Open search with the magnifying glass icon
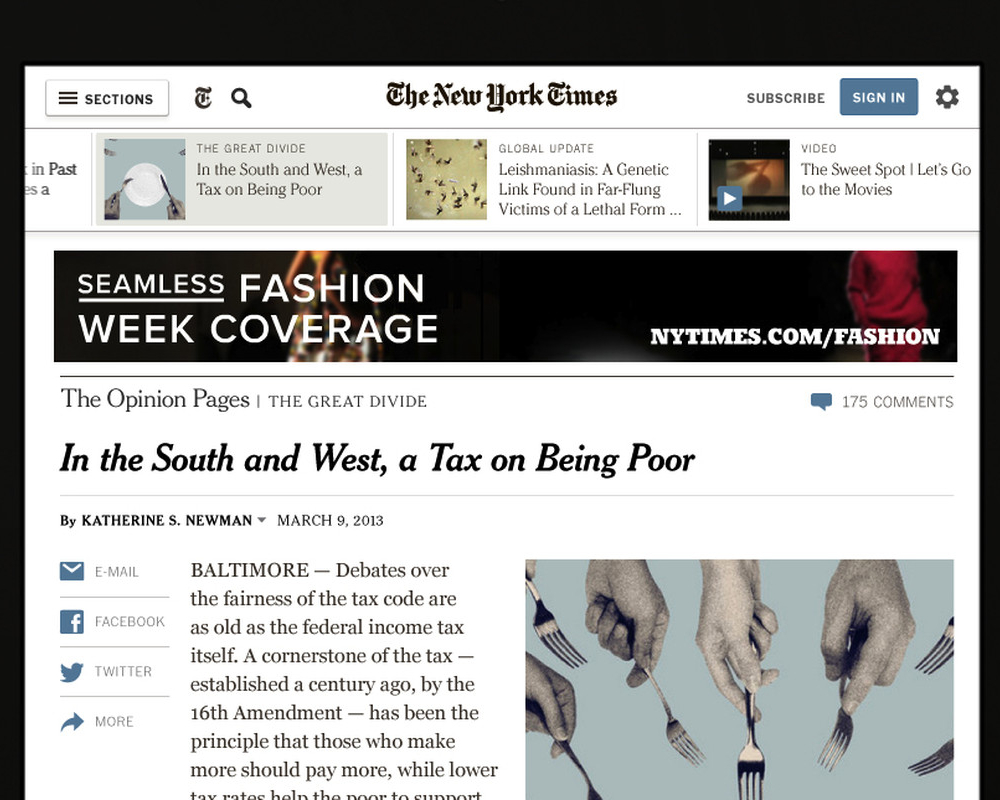The image size is (1000, 800). pyautogui.click(x=241, y=98)
